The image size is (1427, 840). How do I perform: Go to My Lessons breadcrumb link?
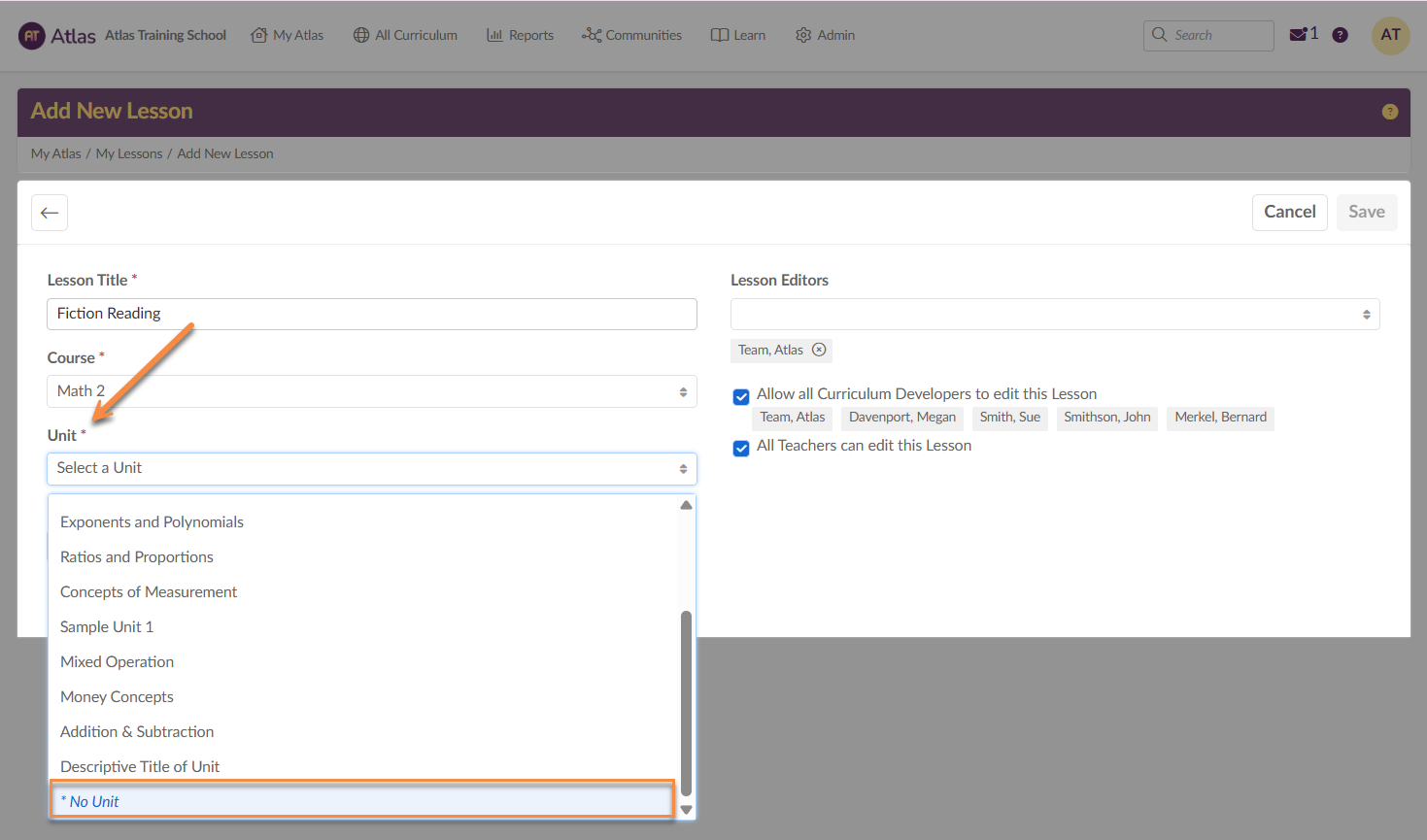click(129, 153)
